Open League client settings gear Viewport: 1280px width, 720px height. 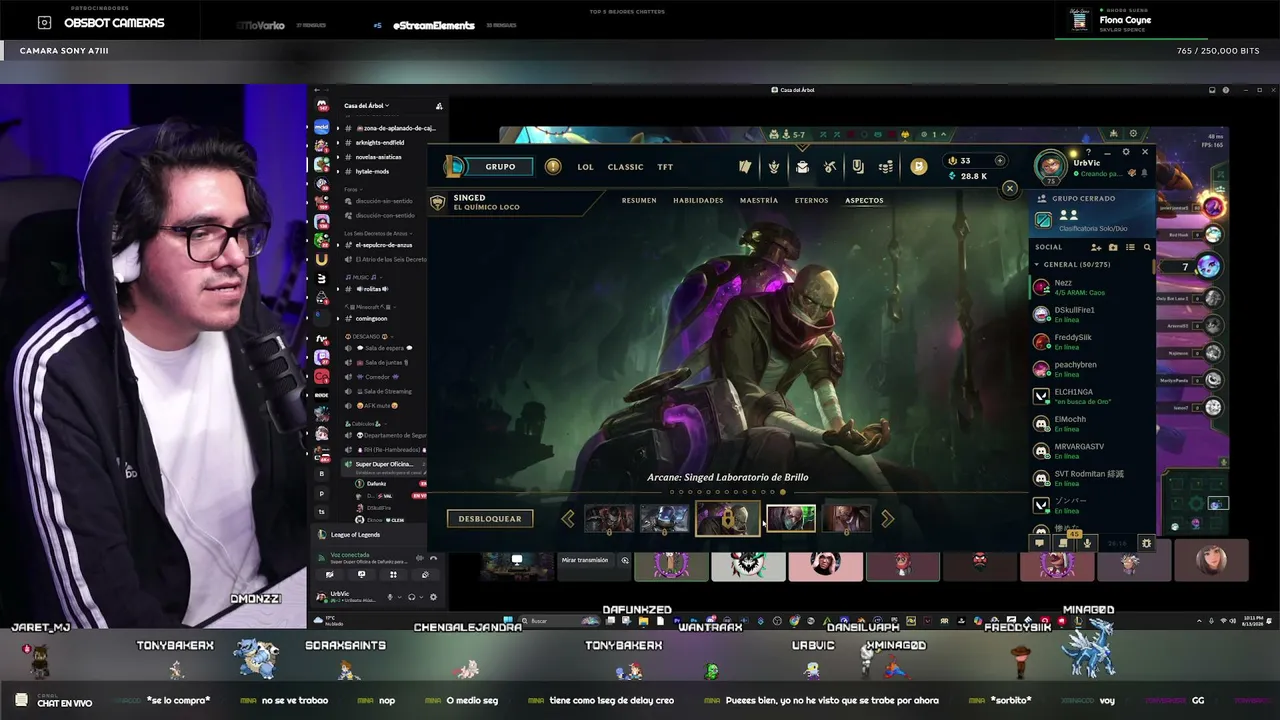click(1126, 152)
